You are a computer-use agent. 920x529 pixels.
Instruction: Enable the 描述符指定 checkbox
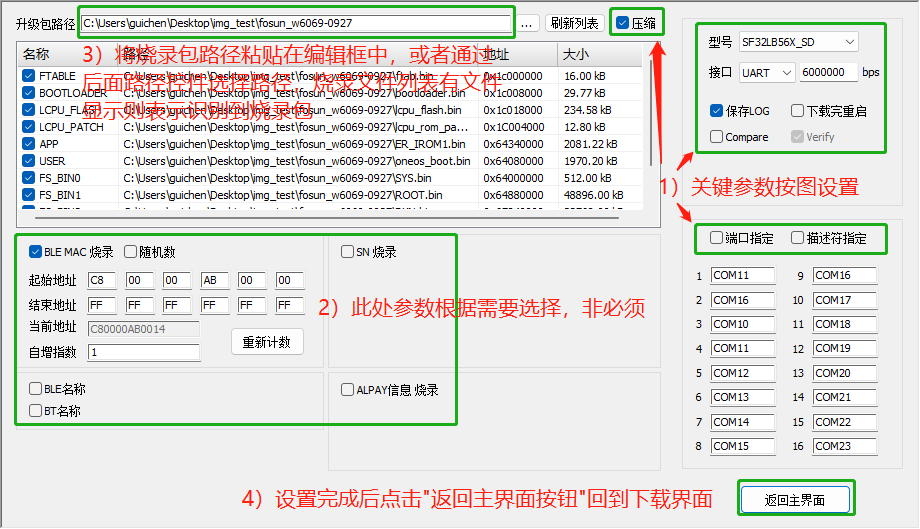[x=798, y=238]
